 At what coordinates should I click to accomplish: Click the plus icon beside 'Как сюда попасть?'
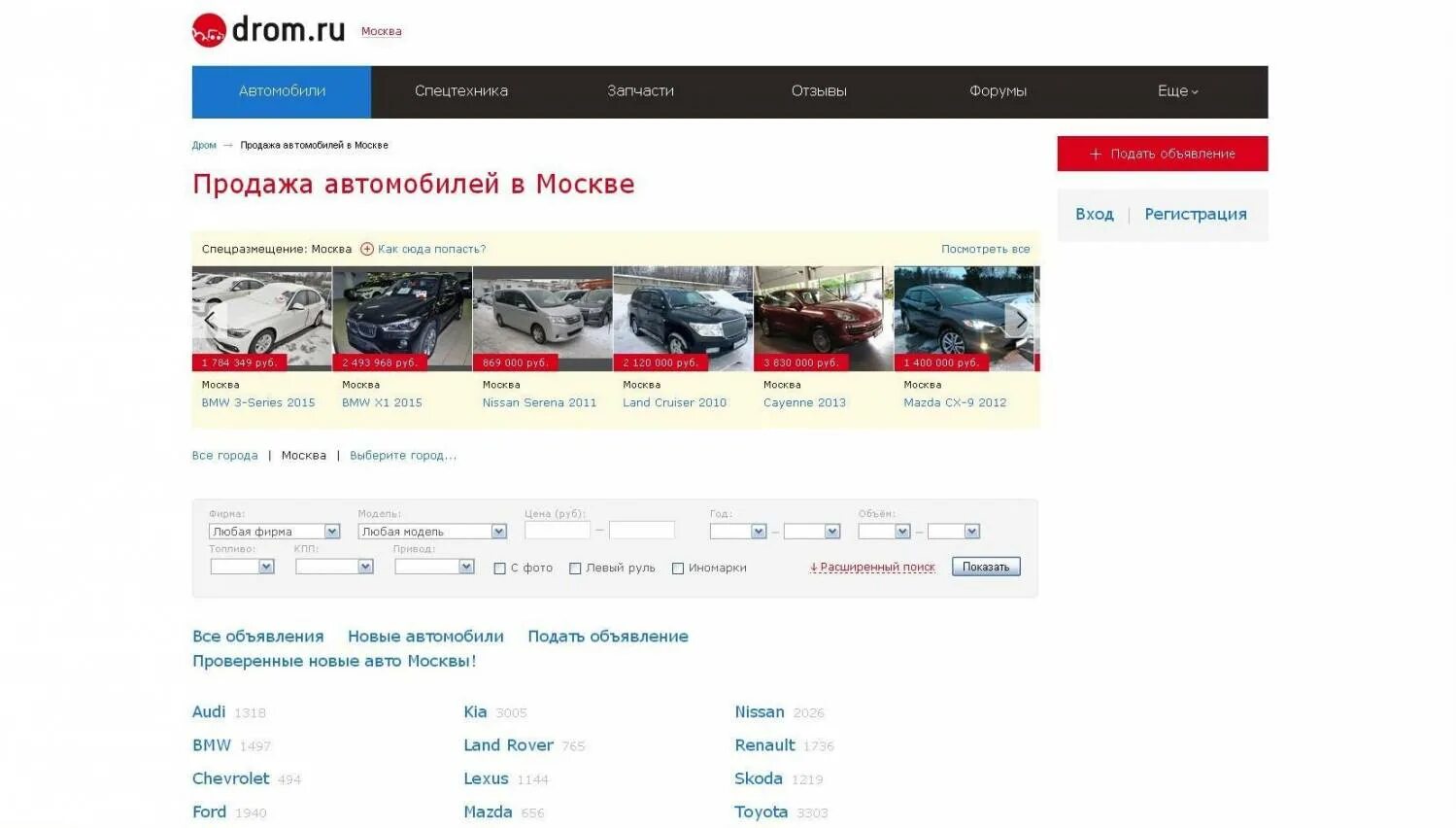[x=366, y=249]
